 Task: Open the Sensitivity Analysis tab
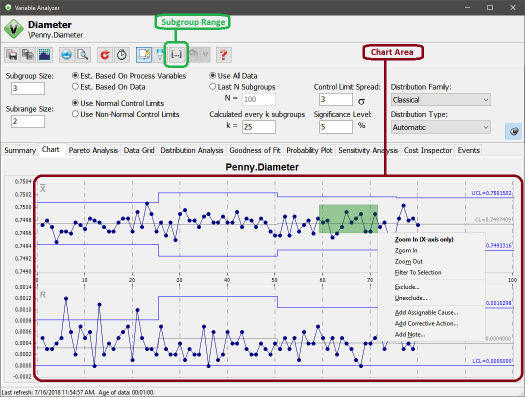point(368,150)
